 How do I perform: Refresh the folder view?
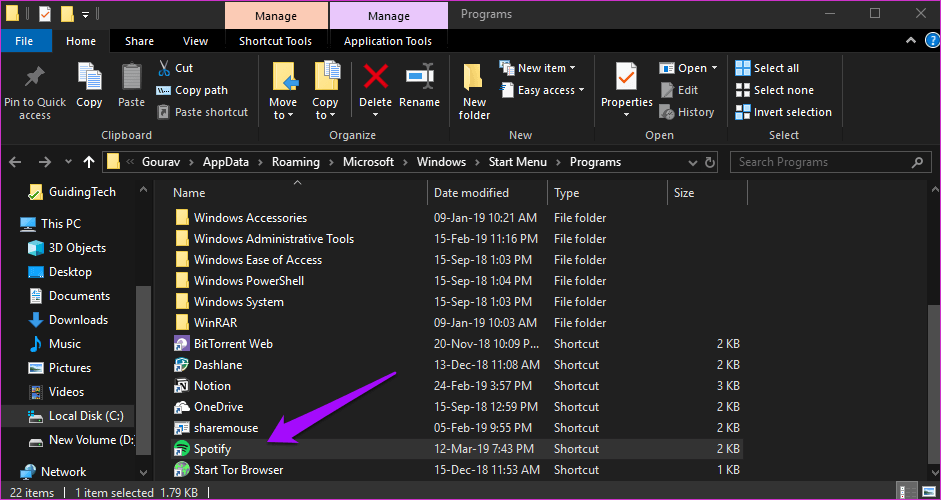[x=710, y=162]
